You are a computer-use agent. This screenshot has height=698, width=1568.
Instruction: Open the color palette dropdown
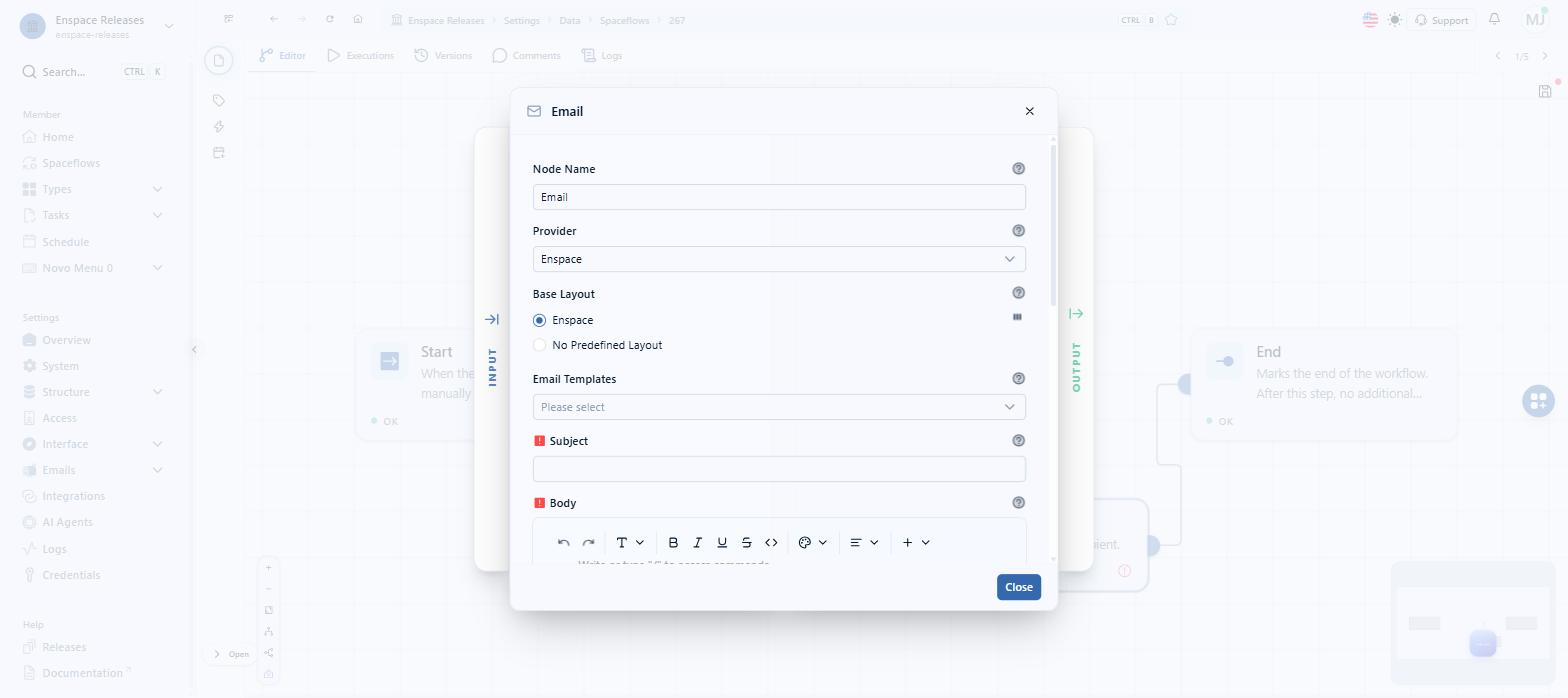[813, 542]
